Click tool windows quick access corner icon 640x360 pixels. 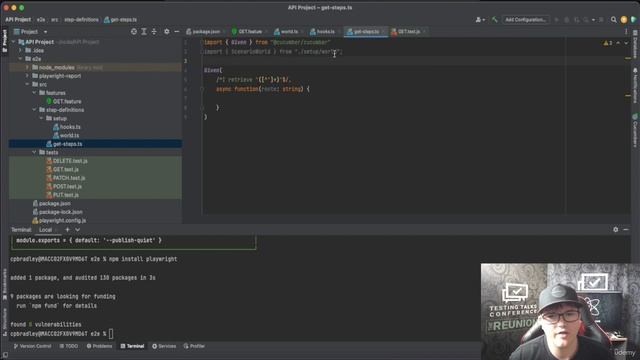5,355
